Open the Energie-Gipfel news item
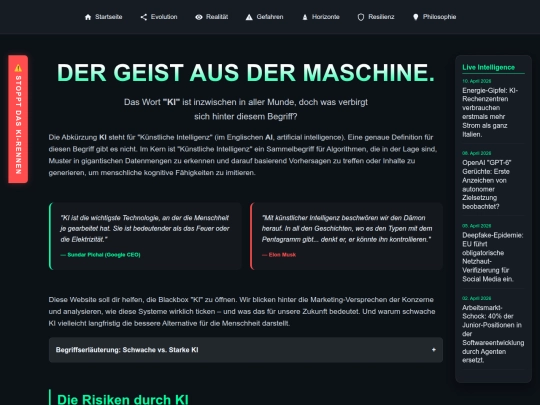 (x=490, y=112)
